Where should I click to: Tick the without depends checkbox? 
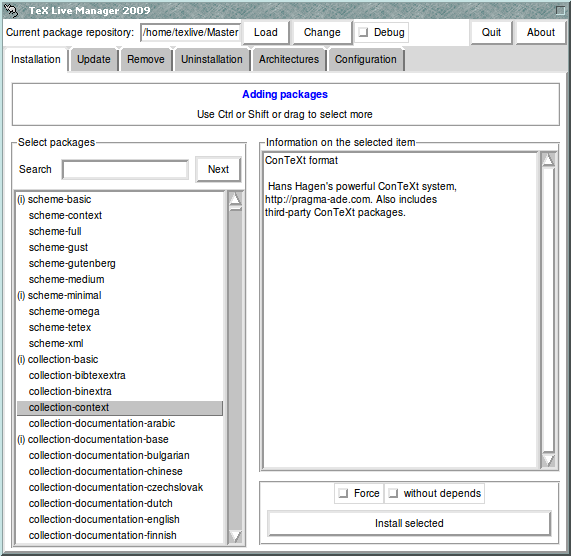[393, 493]
